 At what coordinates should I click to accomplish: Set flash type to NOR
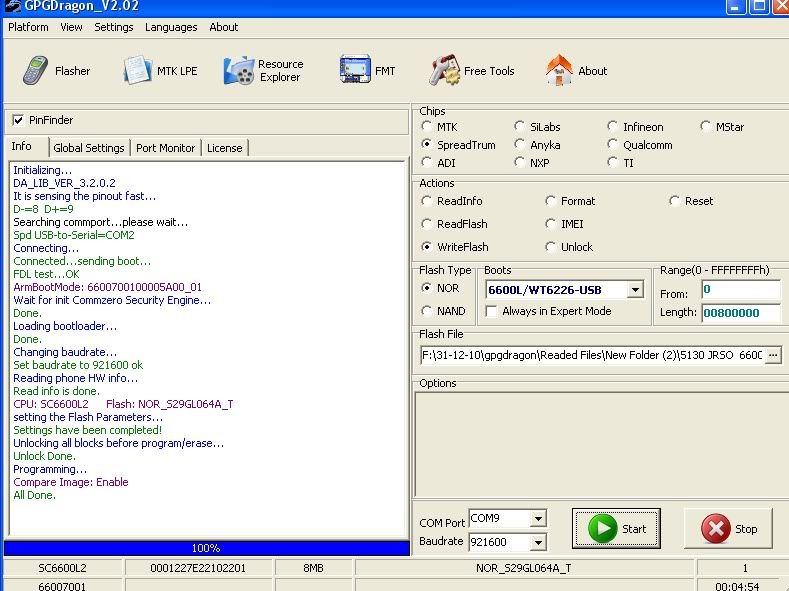[427, 288]
